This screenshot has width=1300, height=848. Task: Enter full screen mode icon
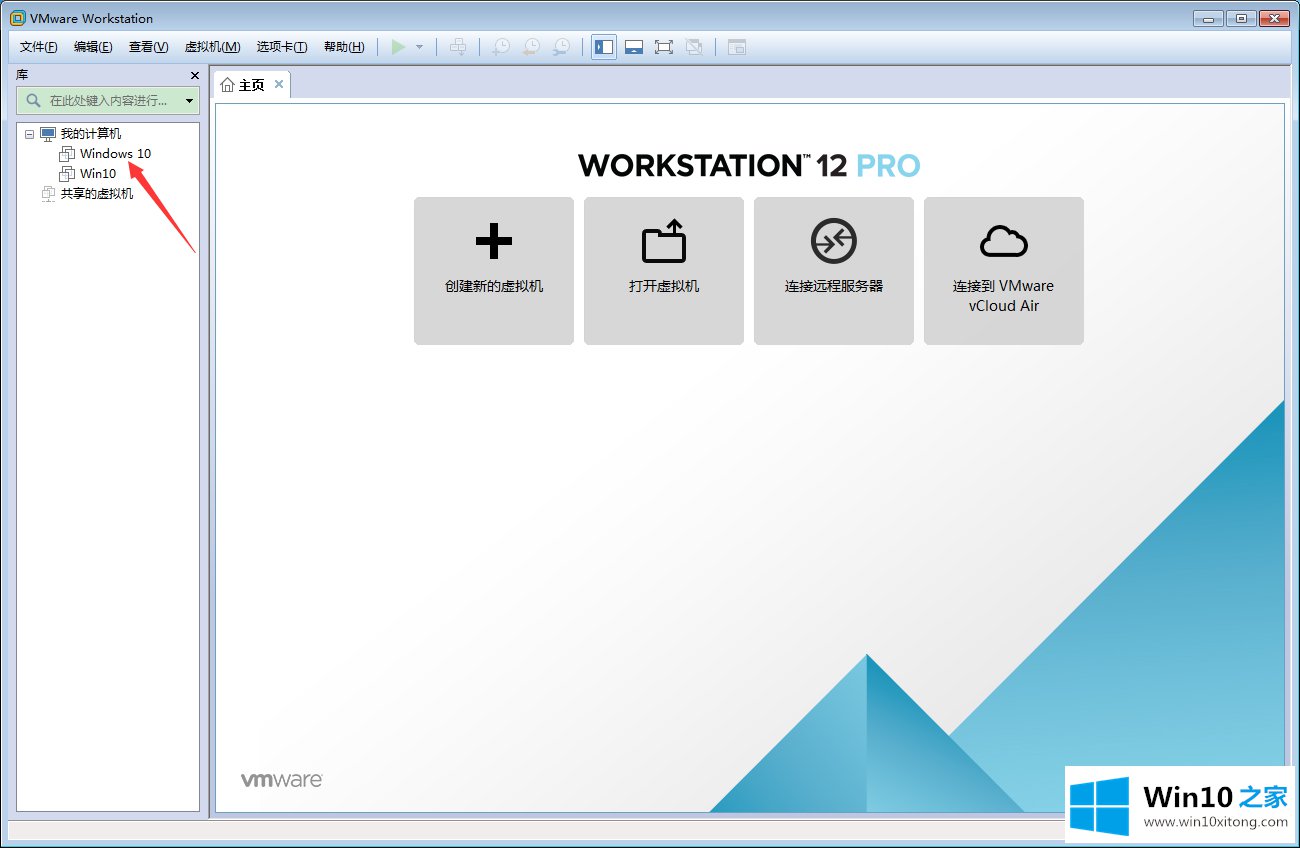pyautogui.click(x=663, y=47)
